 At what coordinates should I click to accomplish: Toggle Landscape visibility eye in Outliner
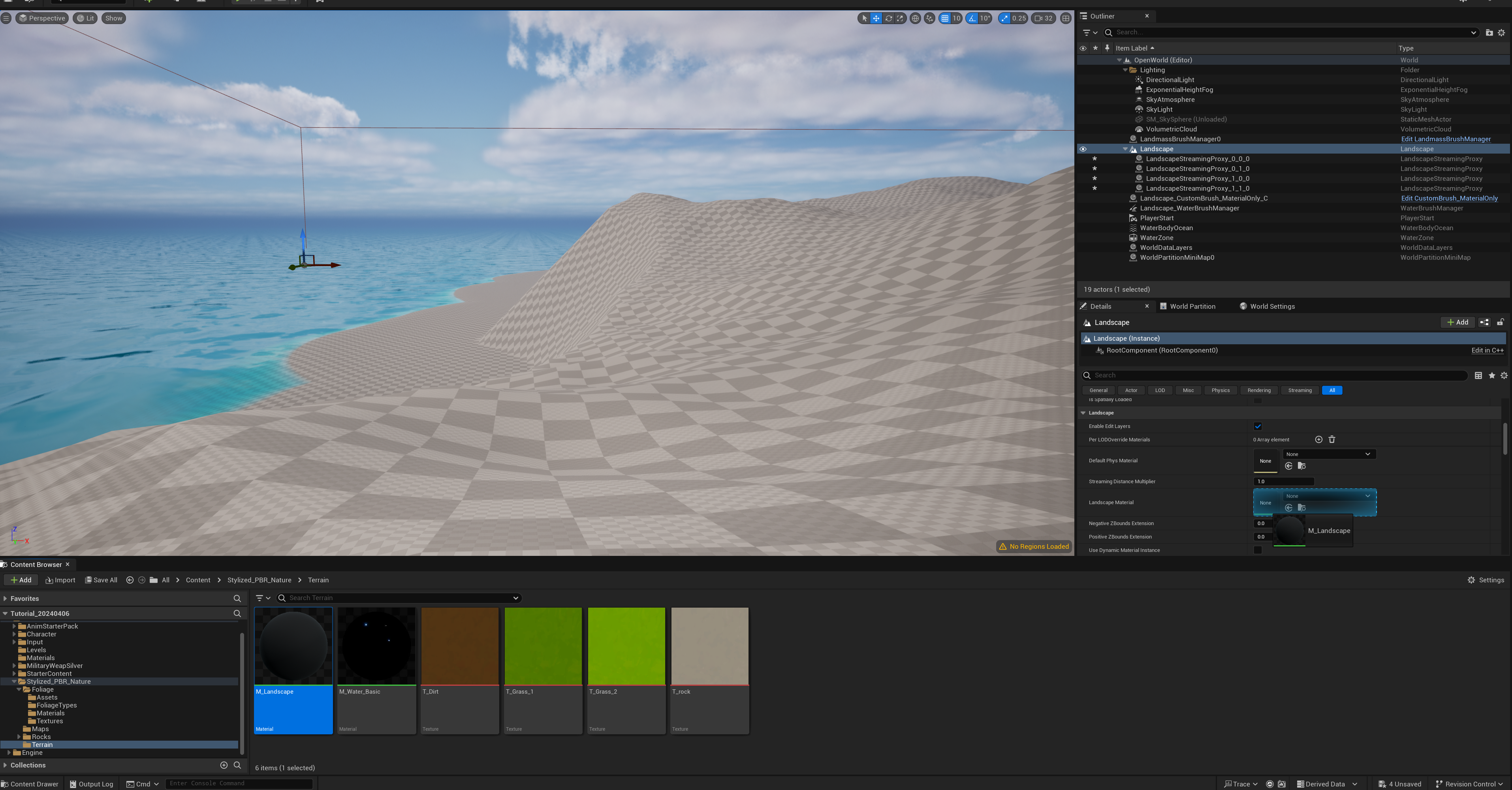click(x=1083, y=149)
